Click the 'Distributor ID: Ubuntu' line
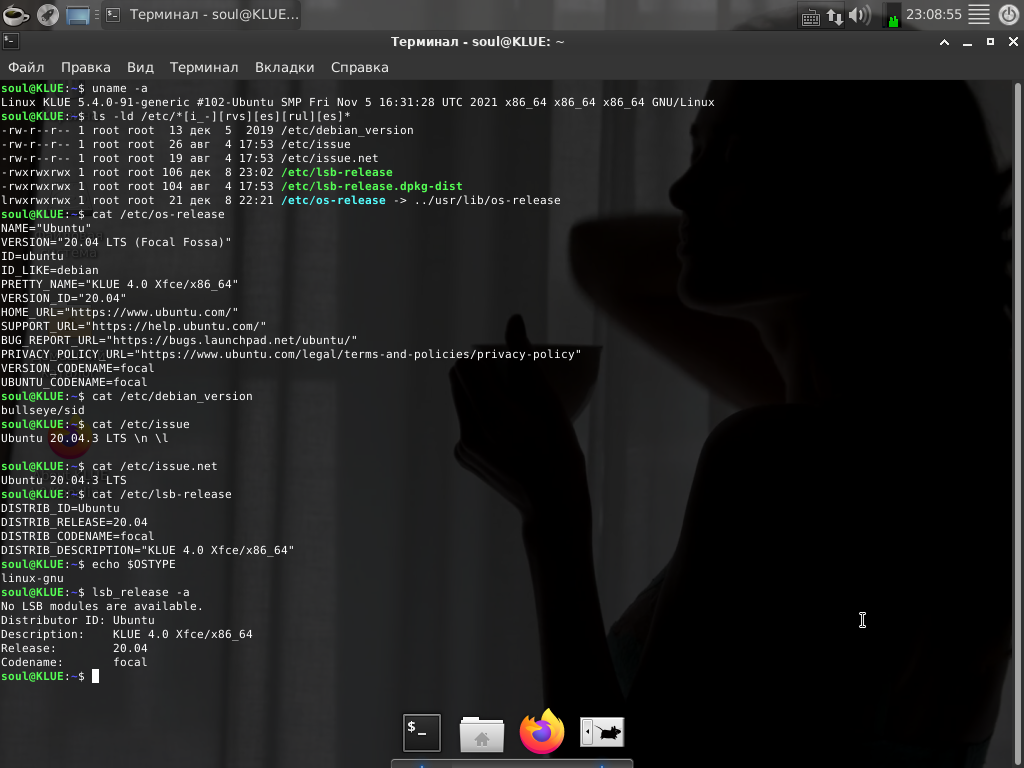Screen dimensions: 1024x768 click(x=78, y=620)
